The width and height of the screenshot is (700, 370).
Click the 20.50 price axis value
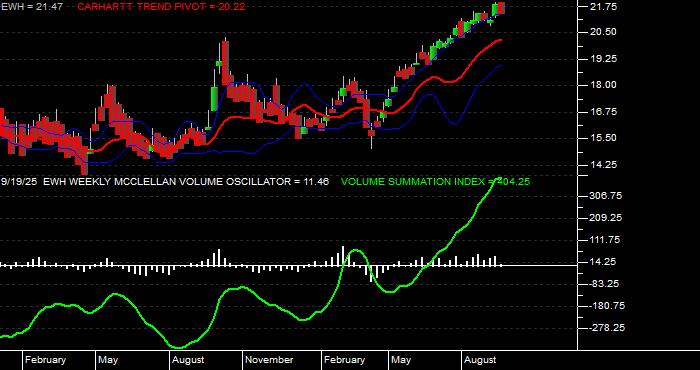[x=603, y=32]
